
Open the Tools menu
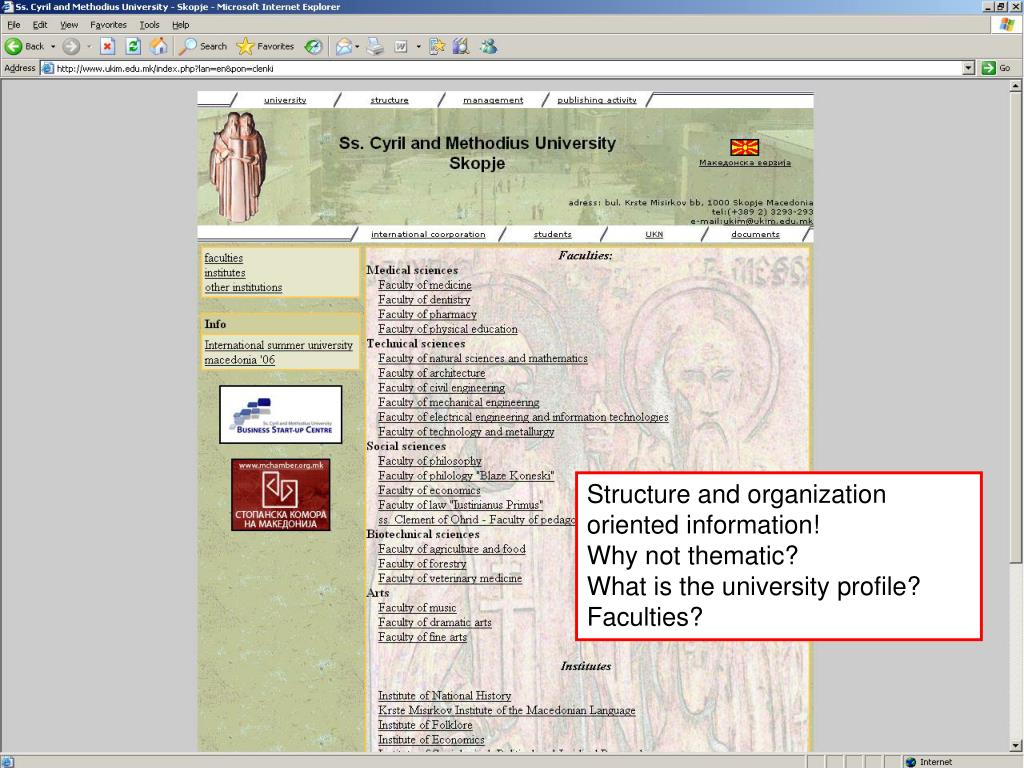150,25
